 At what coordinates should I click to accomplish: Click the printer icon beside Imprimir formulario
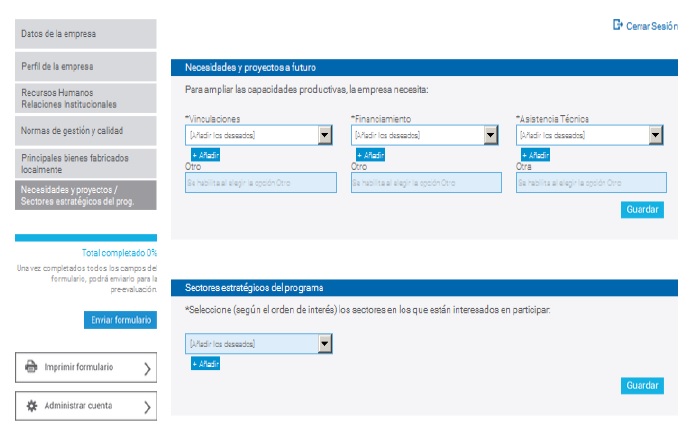(32, 367)
